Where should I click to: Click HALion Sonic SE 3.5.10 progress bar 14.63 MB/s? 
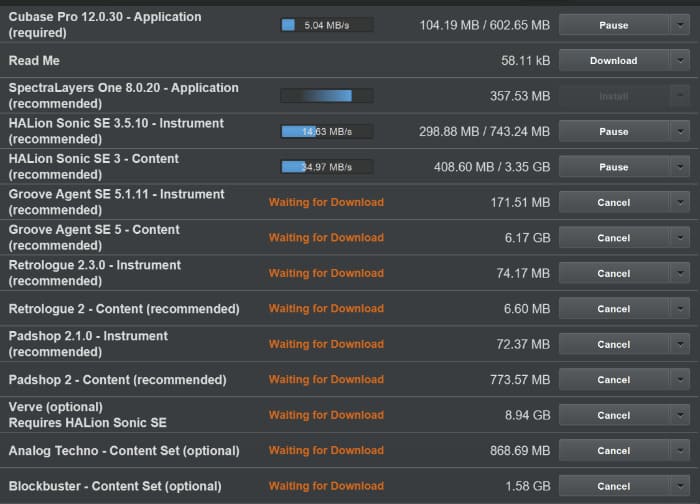point(327,131)
